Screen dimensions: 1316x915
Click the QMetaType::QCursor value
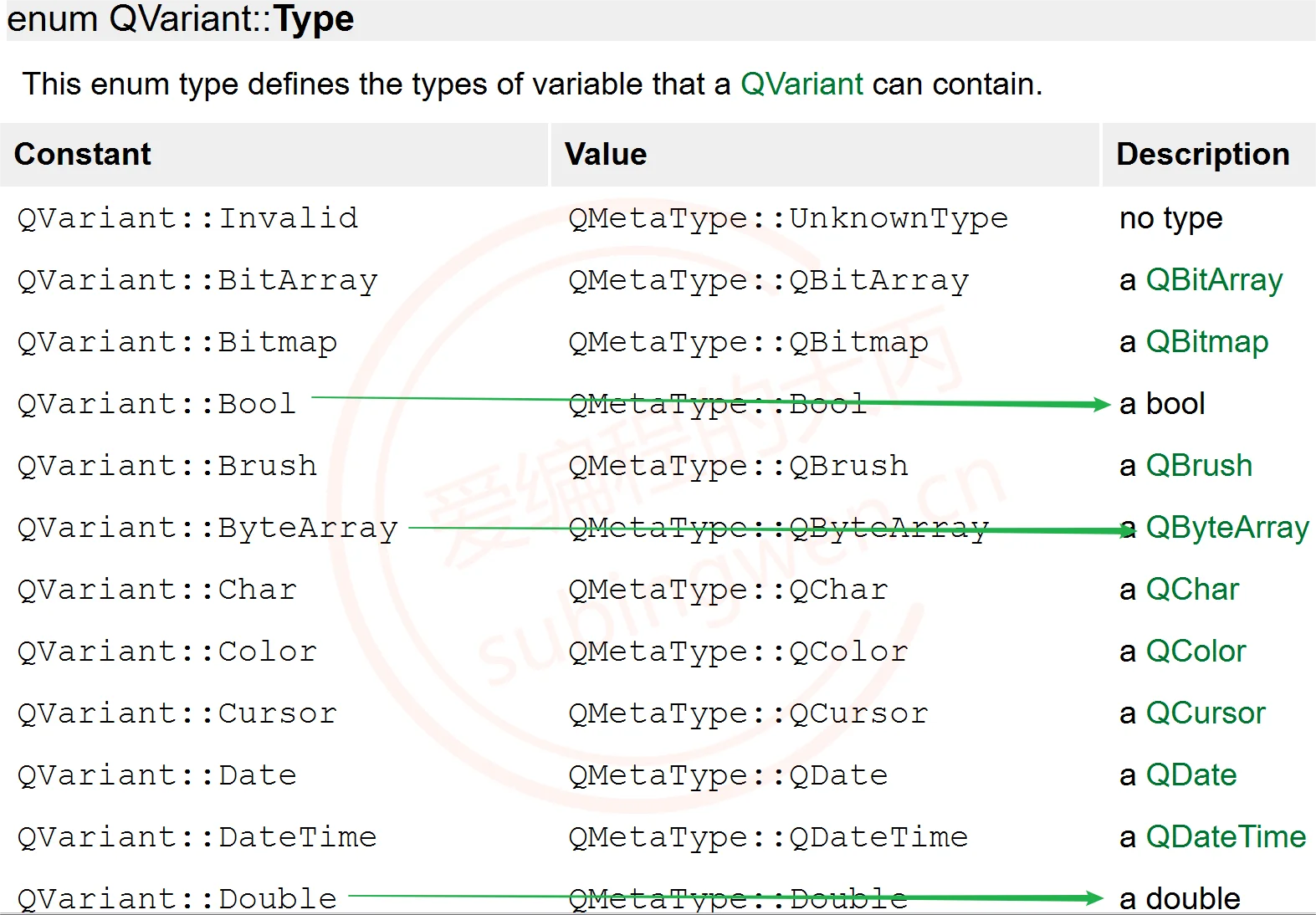click(x=749, y=713)
